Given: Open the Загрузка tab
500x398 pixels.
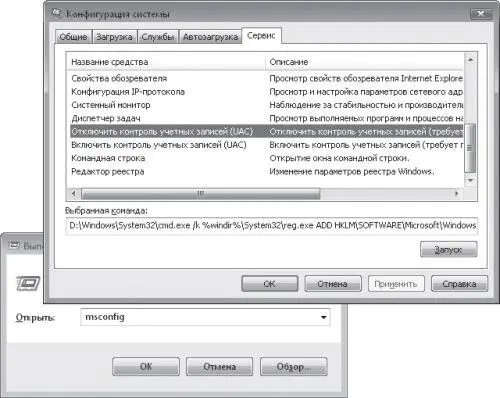Looking at the screenshot, I should click(x=114, y=37).
